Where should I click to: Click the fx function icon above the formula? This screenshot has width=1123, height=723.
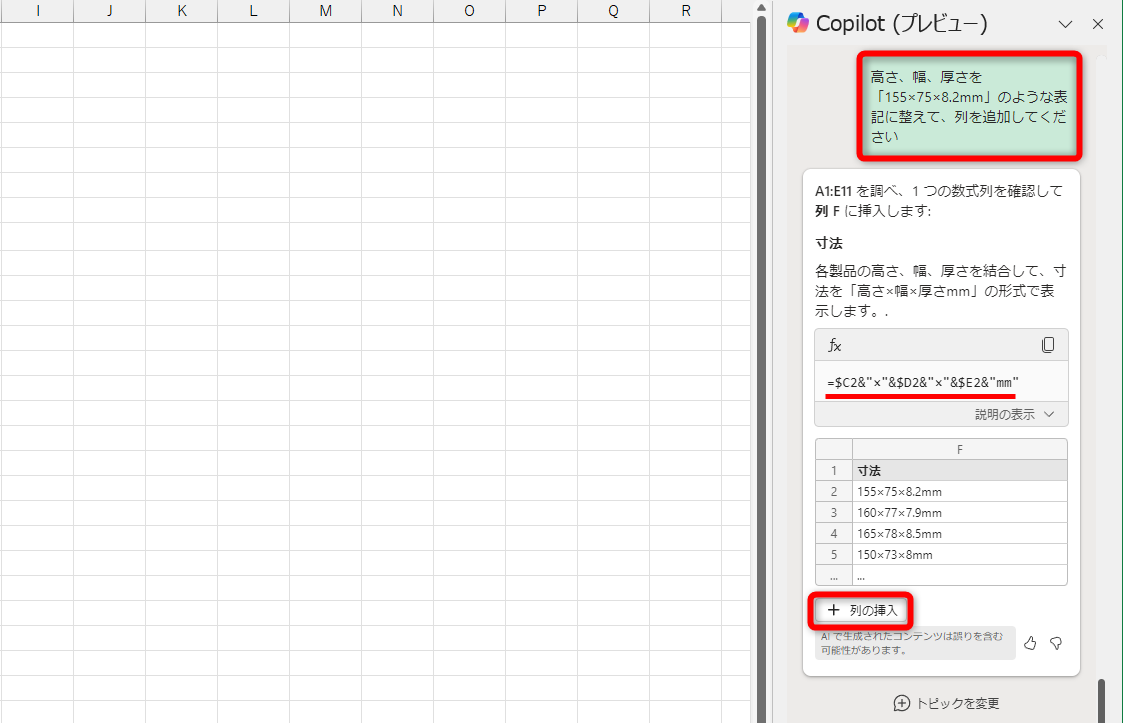coord(834,344)
